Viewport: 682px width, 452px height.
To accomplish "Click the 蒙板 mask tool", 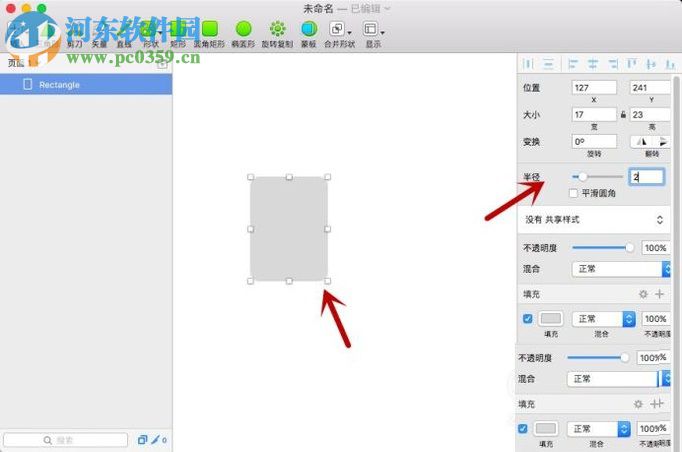I will 309,34.
